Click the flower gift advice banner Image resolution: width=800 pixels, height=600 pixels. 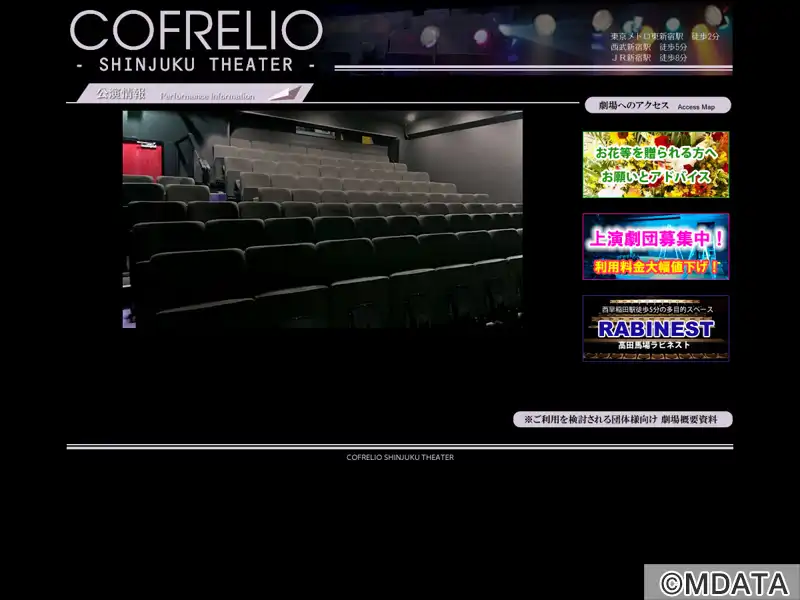[x=656, y=164]
